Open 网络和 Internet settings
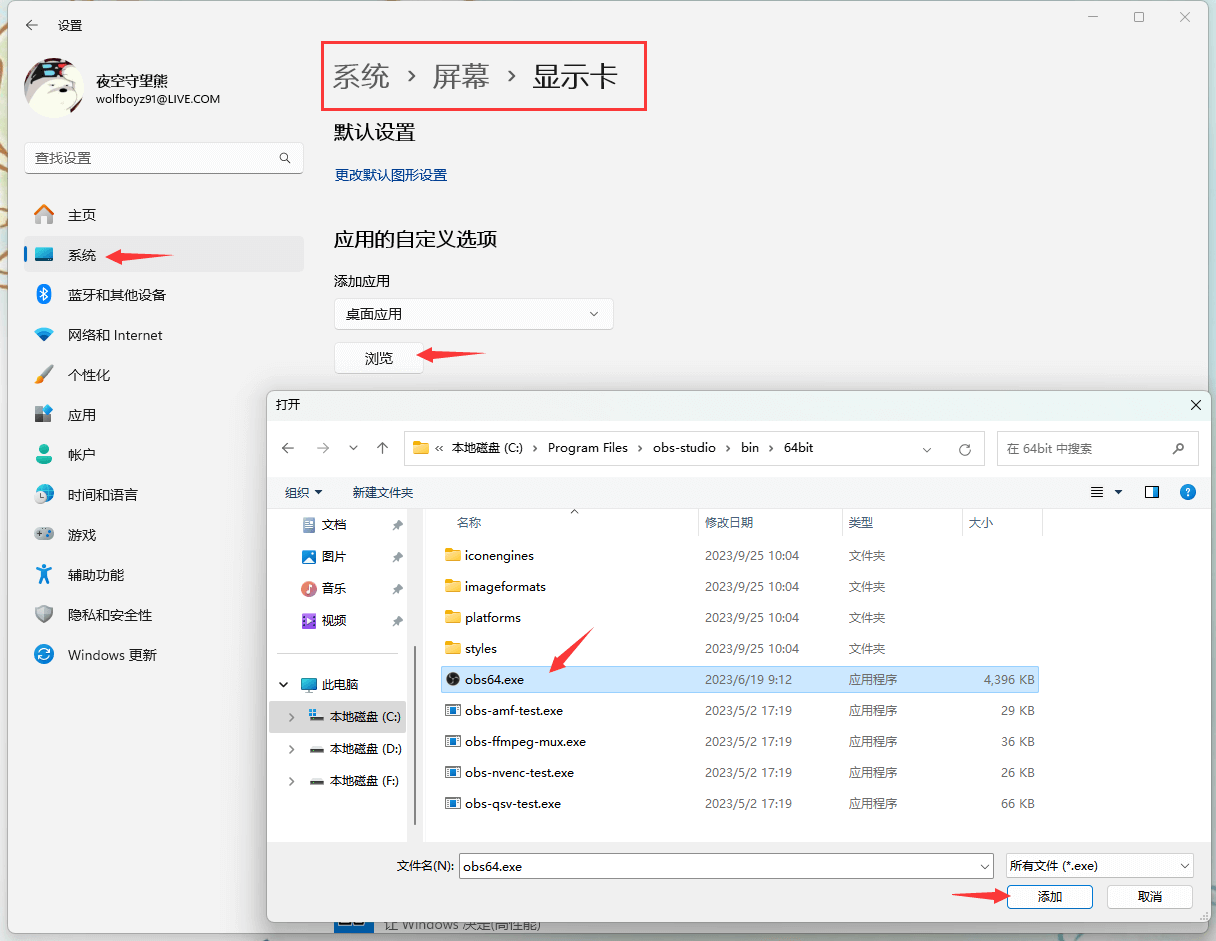1216x941 pixels. point(164,335)
